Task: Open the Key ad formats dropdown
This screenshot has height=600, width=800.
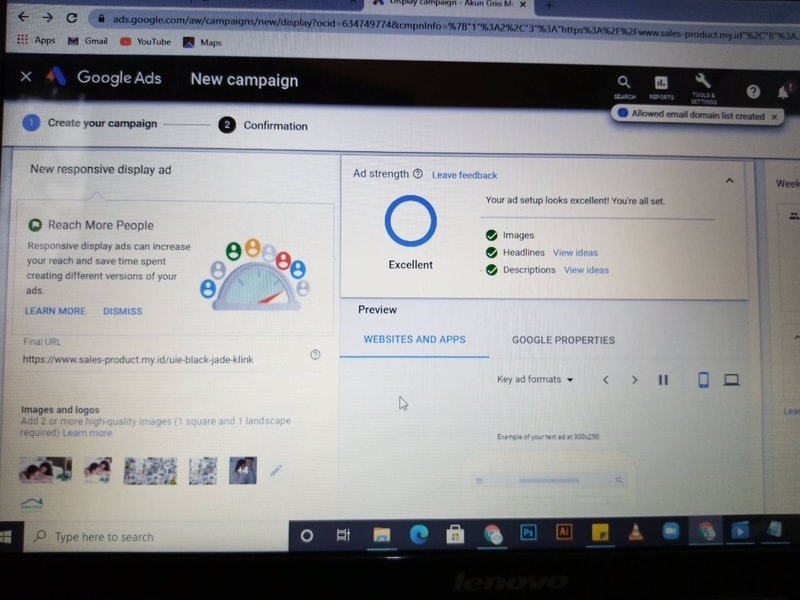Action: pyautogui.click(x=535, y=380)
